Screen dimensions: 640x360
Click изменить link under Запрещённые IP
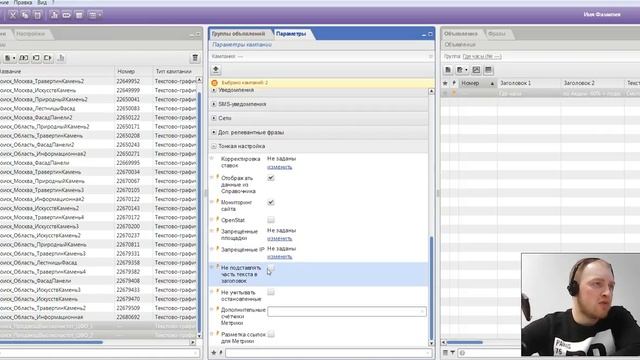click(x=280, y=257)
